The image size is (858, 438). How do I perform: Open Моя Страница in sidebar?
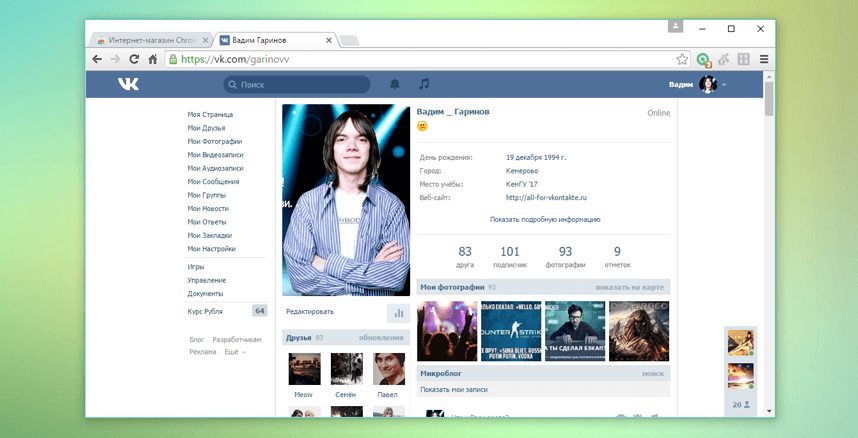tap(210, 114)
